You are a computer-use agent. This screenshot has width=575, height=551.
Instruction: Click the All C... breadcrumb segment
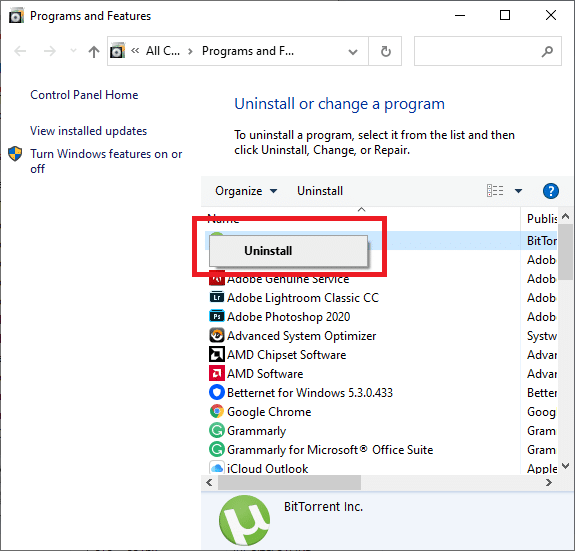click(163, 51)
